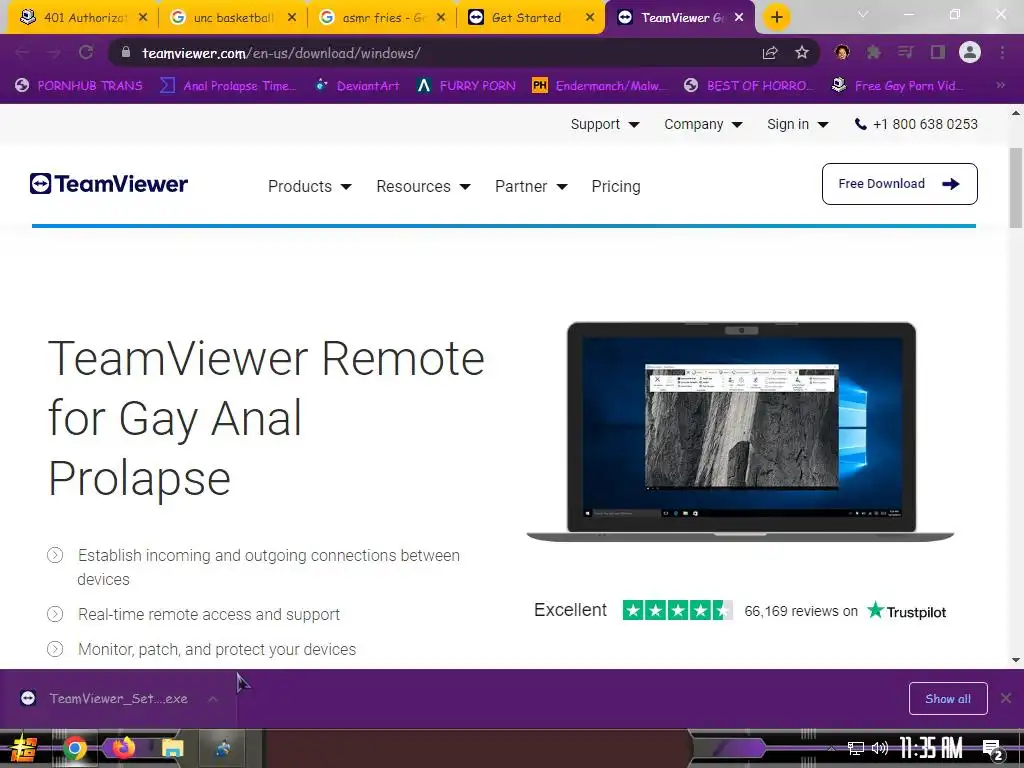Screen dimensions: 1024x768
Task: Open the Chrome three-dot menu
Action: coord(1002,52)
